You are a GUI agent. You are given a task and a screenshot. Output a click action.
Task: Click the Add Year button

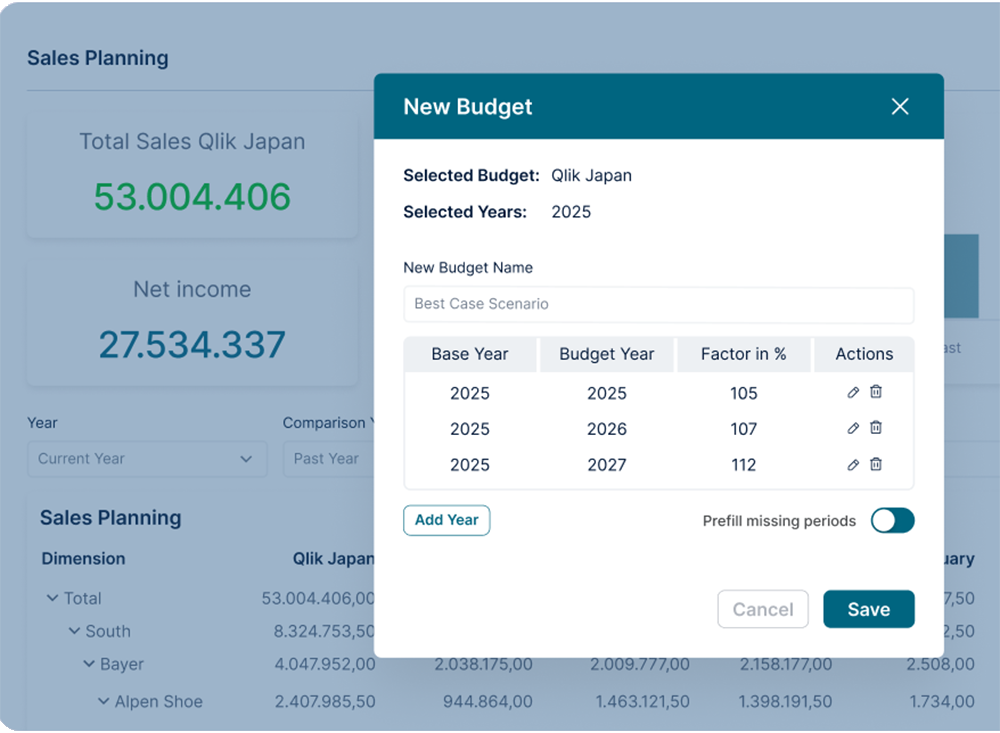tap(446, 520)
